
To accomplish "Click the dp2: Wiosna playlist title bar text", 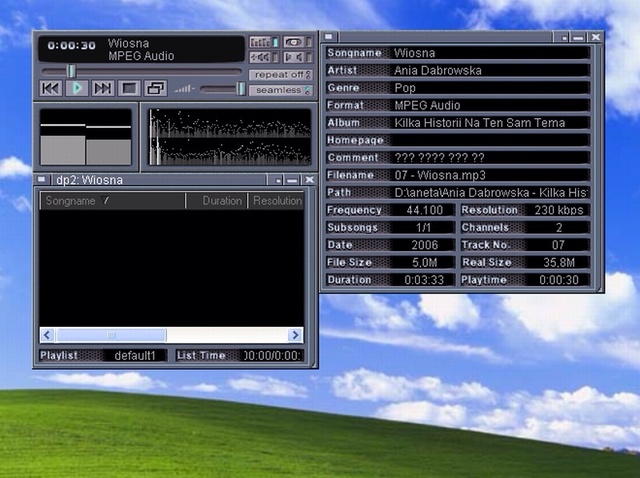I will click(x=89, y=180).
